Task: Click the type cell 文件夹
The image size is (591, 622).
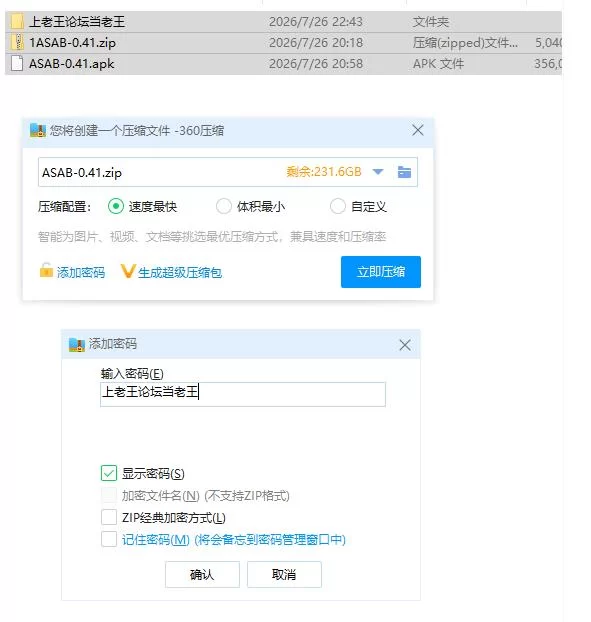Action: coord(431,22)
